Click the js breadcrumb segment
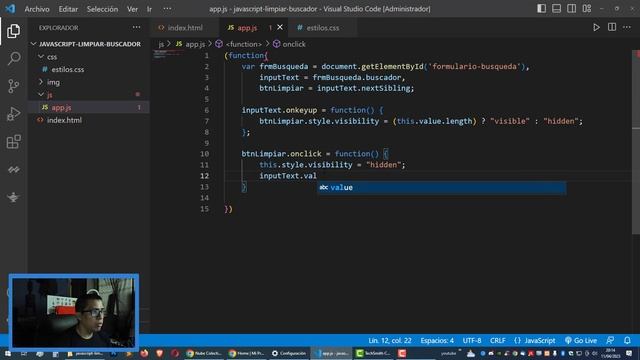Image resolution: width=640 pixels, height=360 pixels. coord(161,44)
